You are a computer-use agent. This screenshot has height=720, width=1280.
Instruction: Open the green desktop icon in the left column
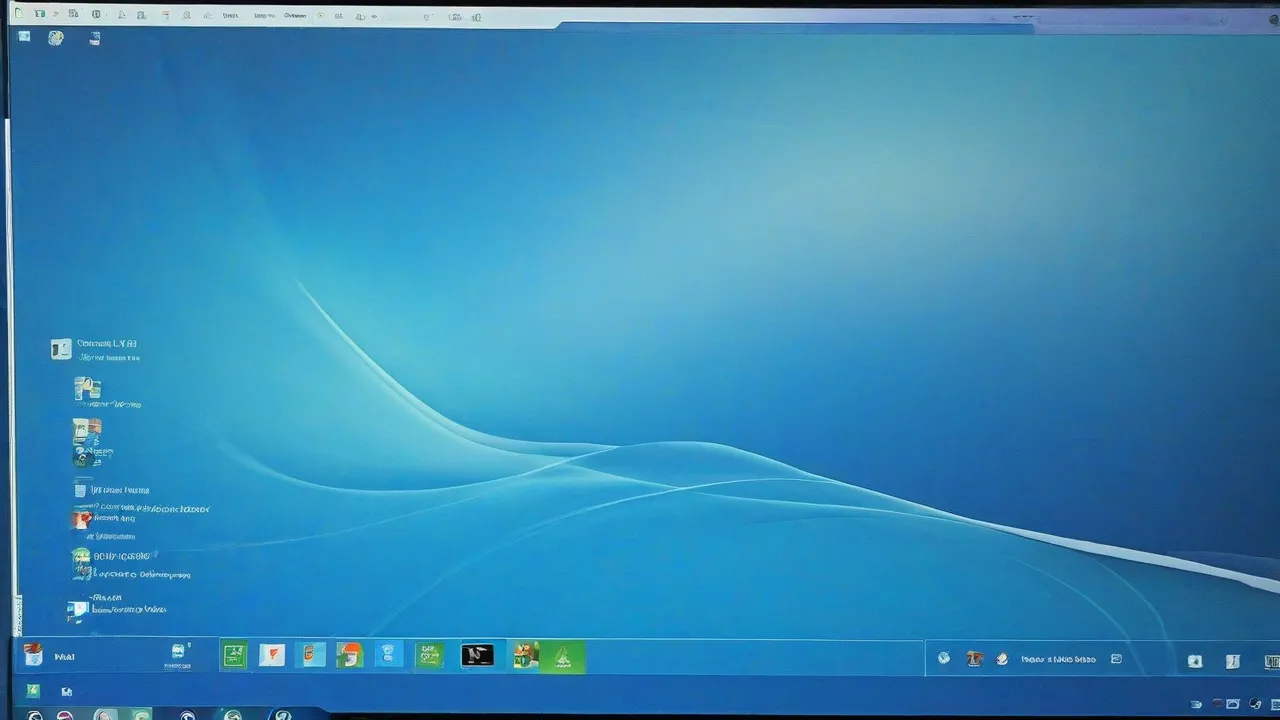[81, 563]
